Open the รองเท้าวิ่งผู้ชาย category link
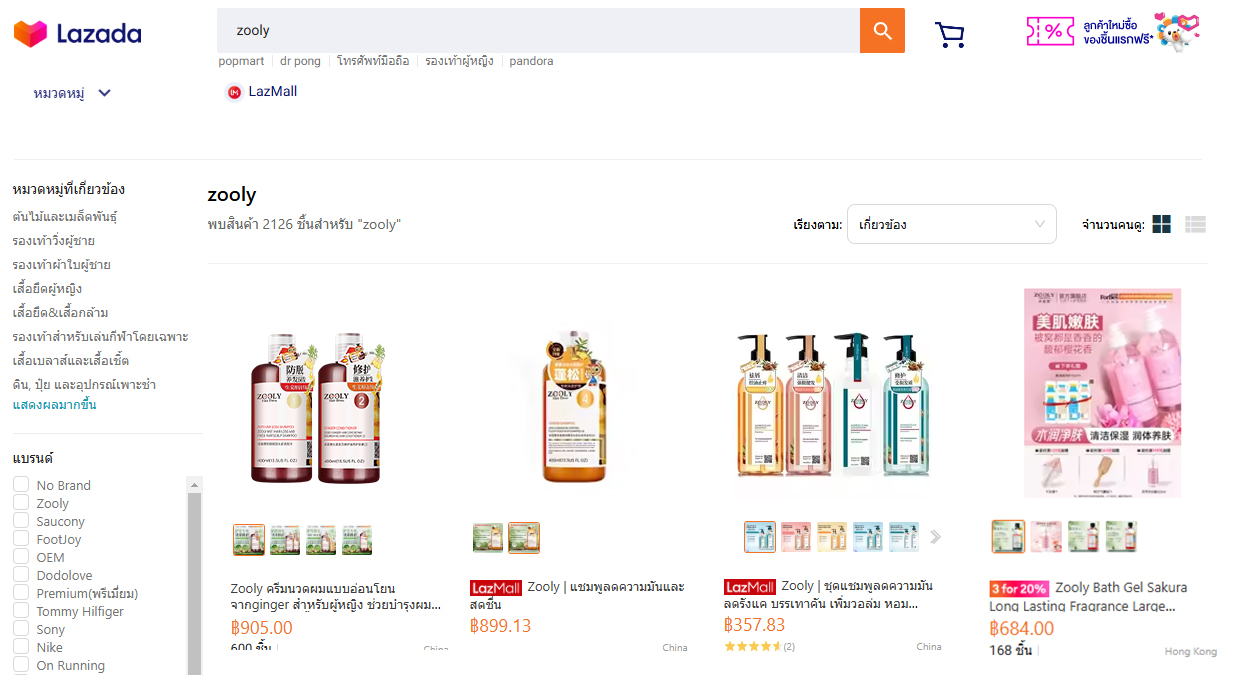Viewport: 1245px width, 675px height. click(54, 241)
